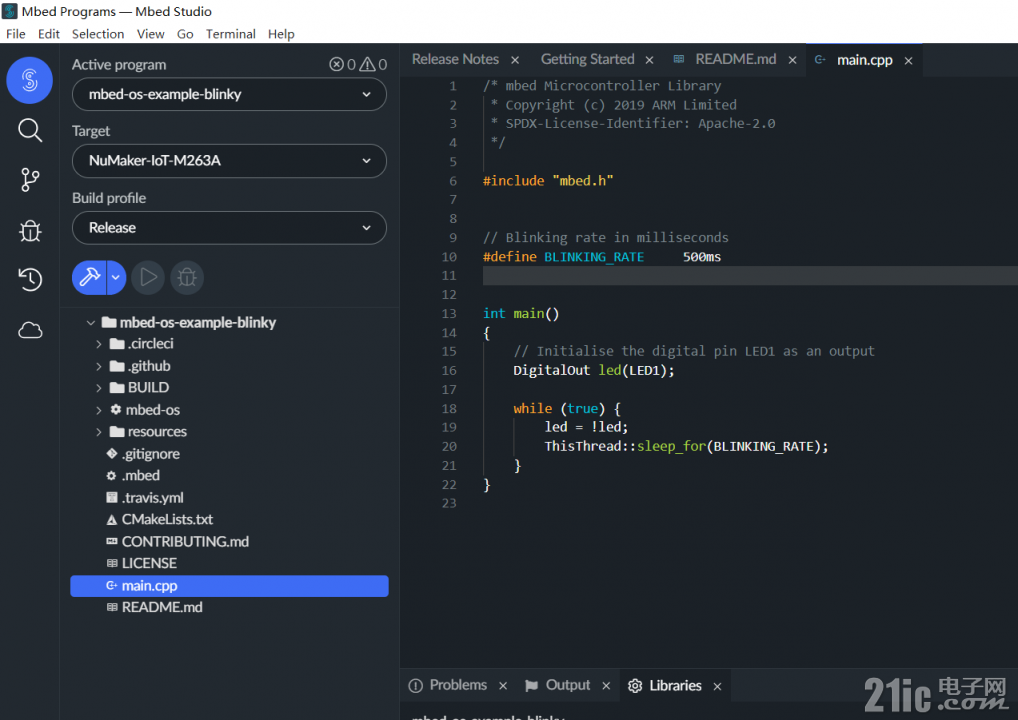This screenshot has height=720, width=1018.
Task: Click the Build hammer button
Action: coord(90,277)
